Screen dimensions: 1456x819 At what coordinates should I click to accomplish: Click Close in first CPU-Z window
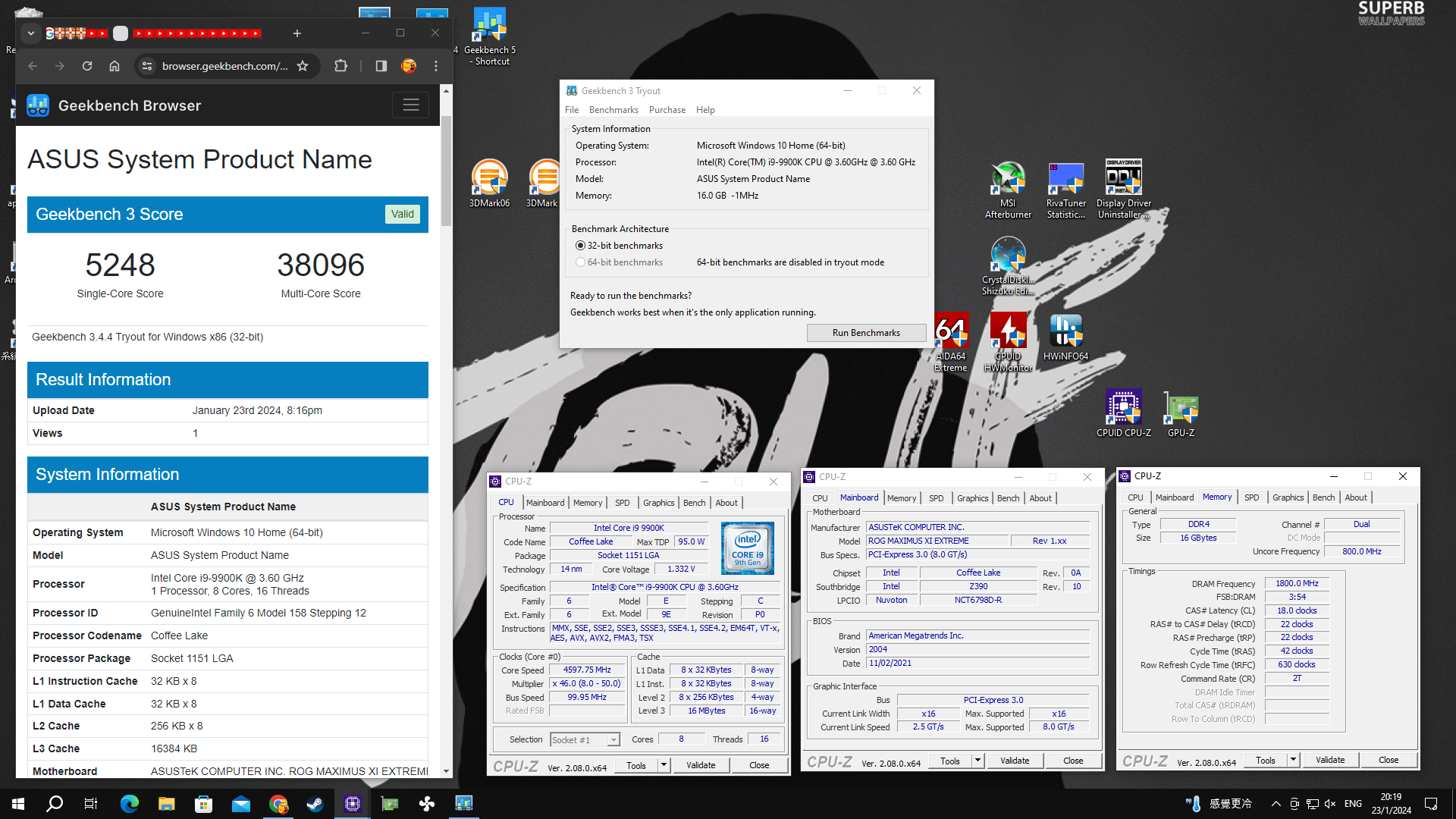pyautogui.click(x=759, y=765)
